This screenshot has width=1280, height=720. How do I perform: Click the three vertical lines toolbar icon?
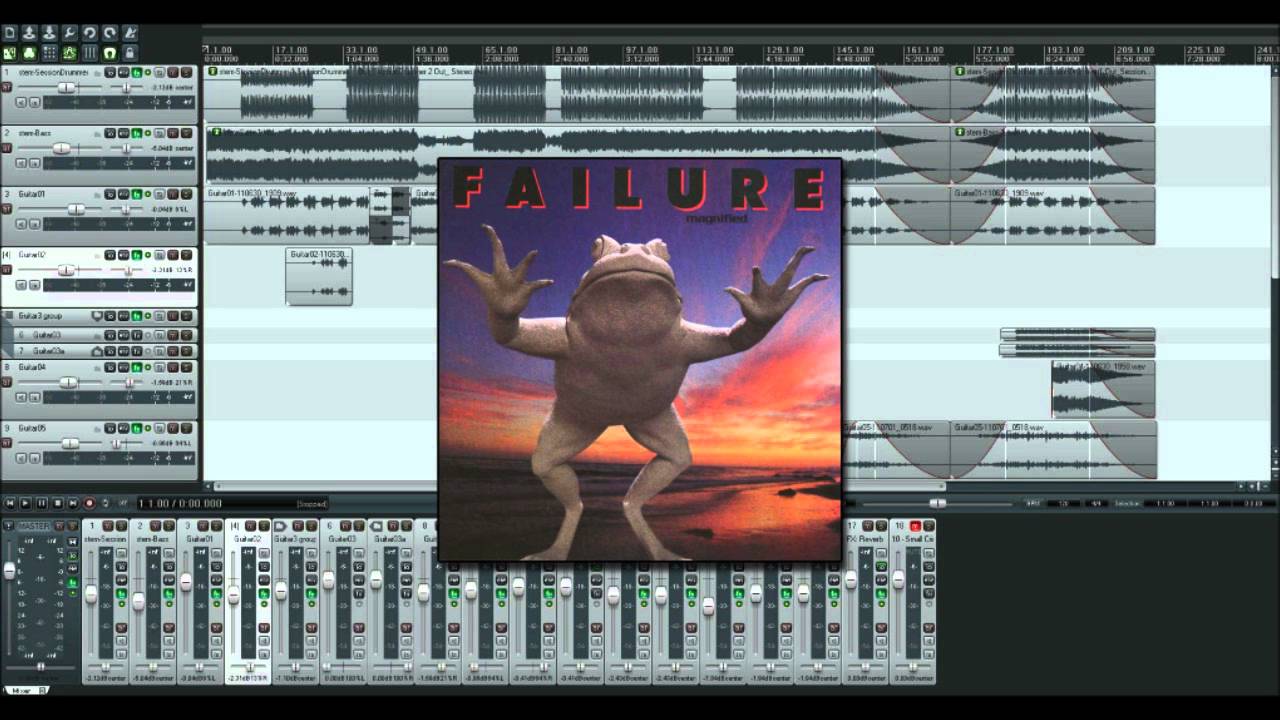pos(90,53)
